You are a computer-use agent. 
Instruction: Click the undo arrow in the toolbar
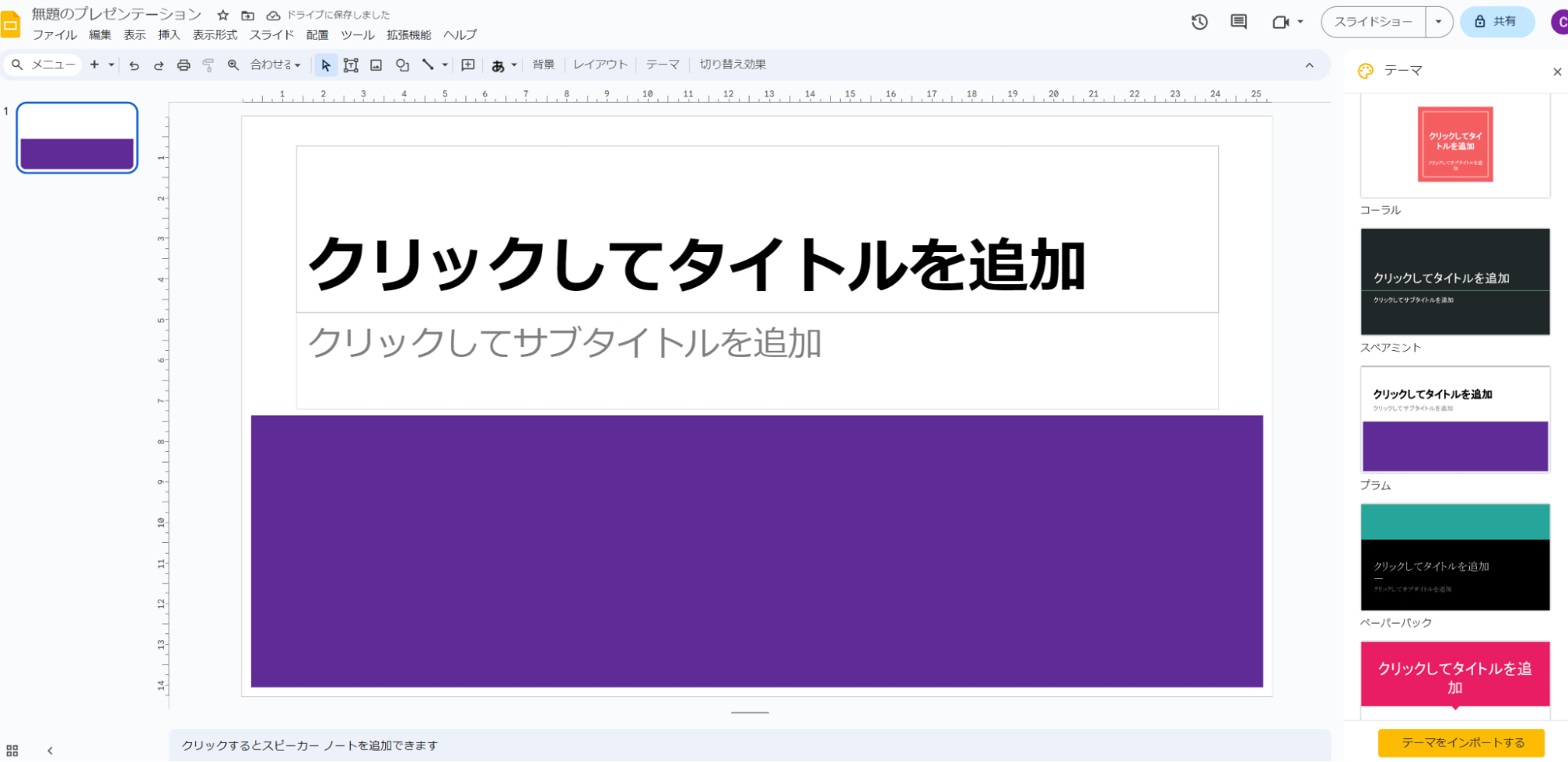coord(134,65)
